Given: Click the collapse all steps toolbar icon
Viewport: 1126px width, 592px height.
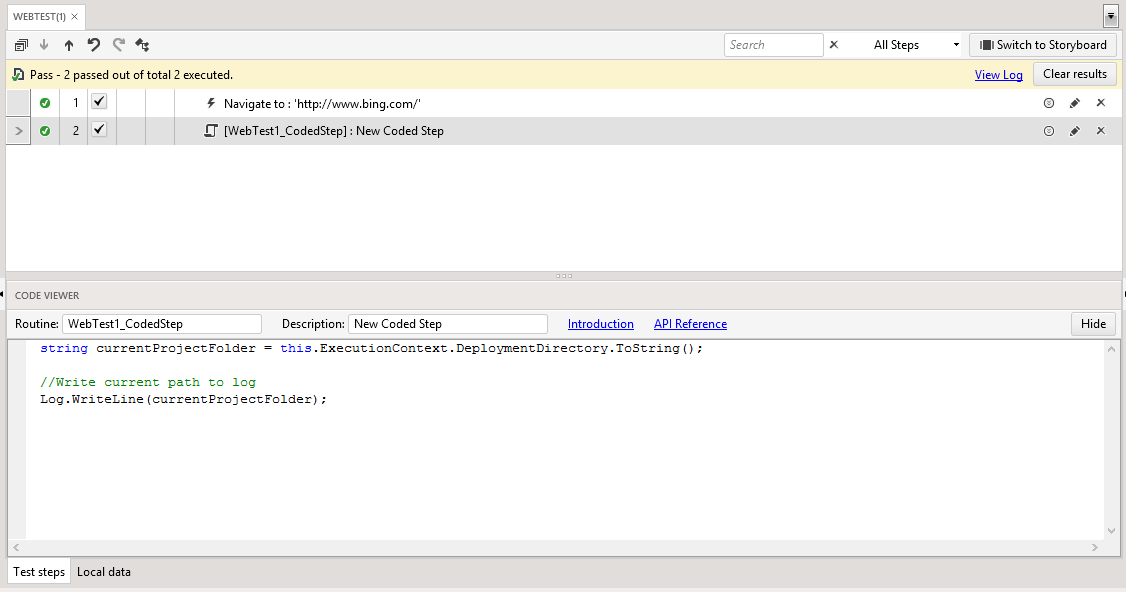Looking at the screenshot, I should pos(21,45).
